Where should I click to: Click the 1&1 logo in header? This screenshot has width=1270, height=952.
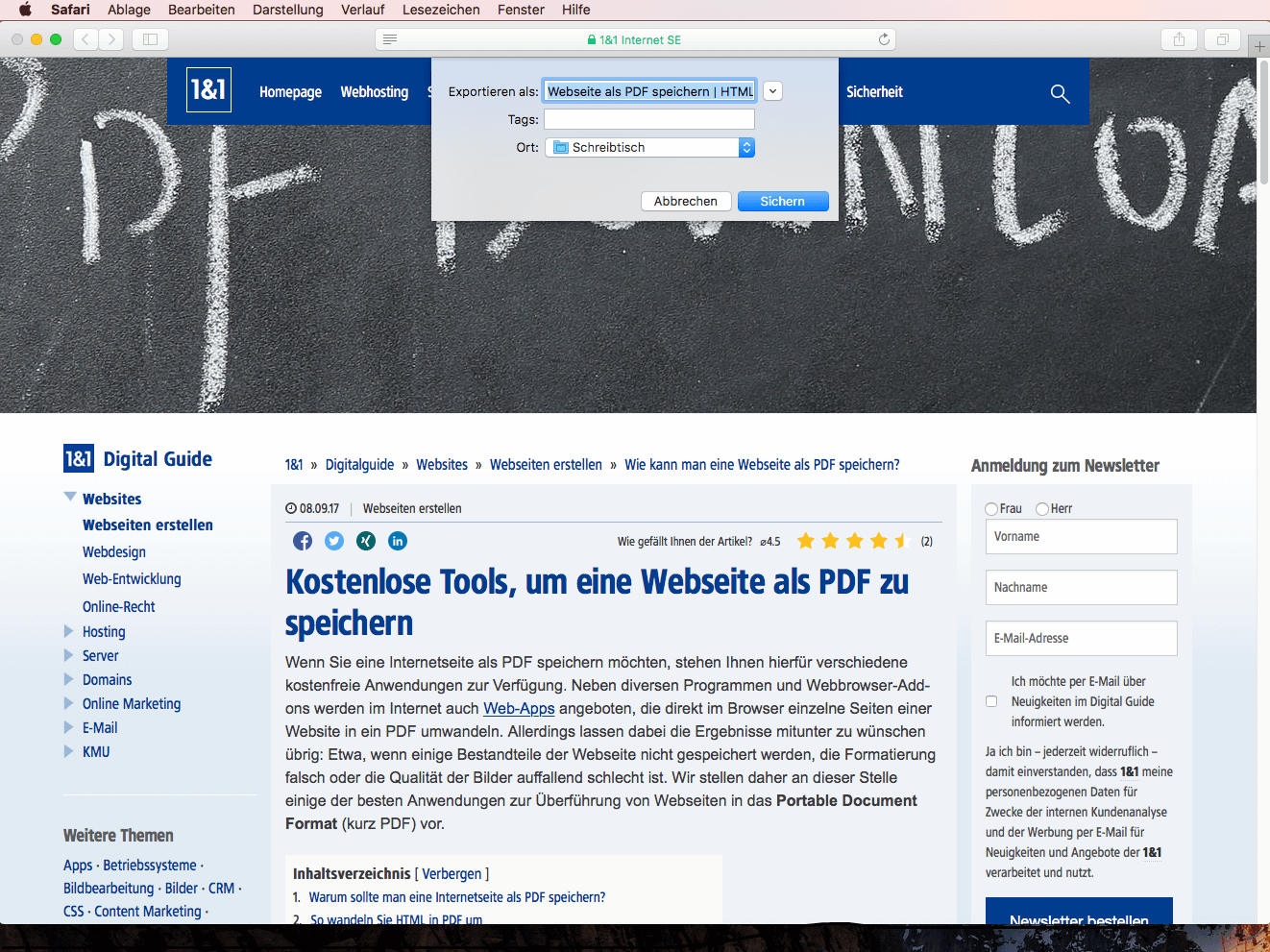click(208, 90)
